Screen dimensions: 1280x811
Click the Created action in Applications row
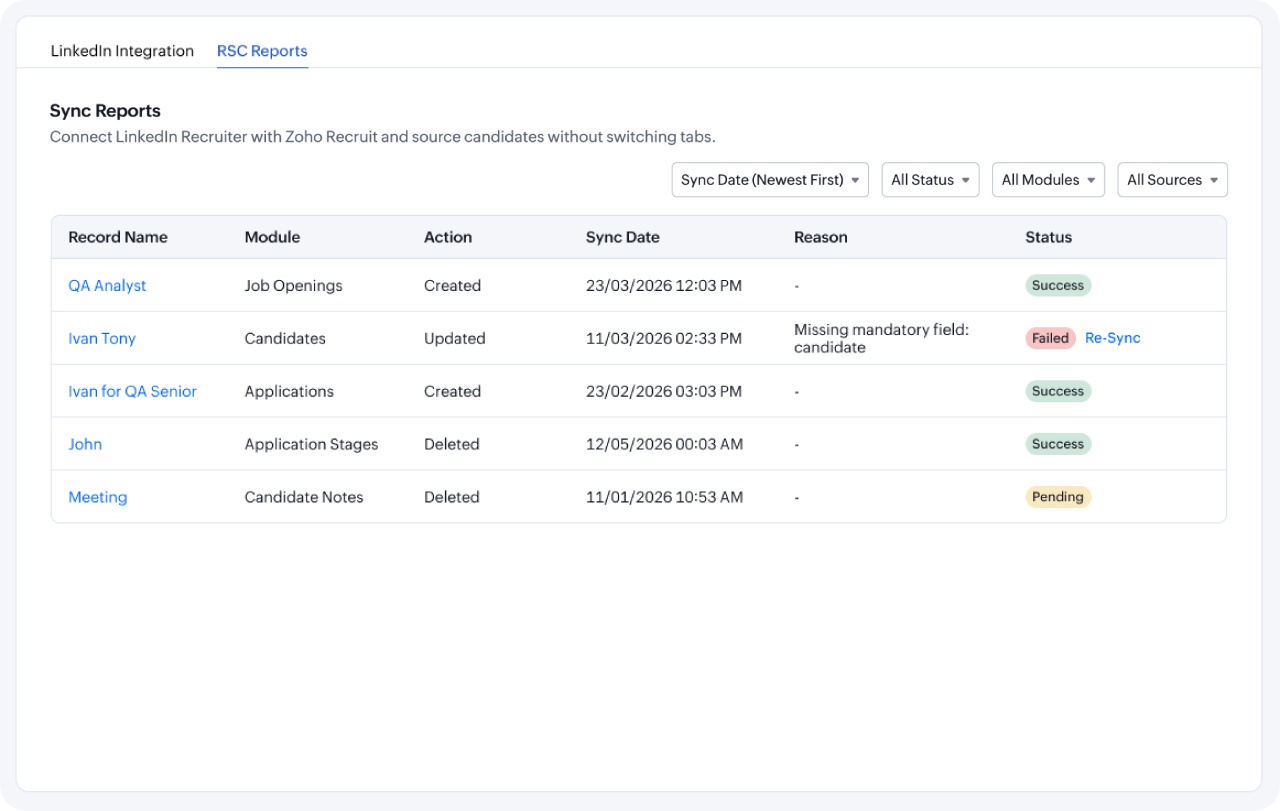pyautogui.click(x=452, y=392)
